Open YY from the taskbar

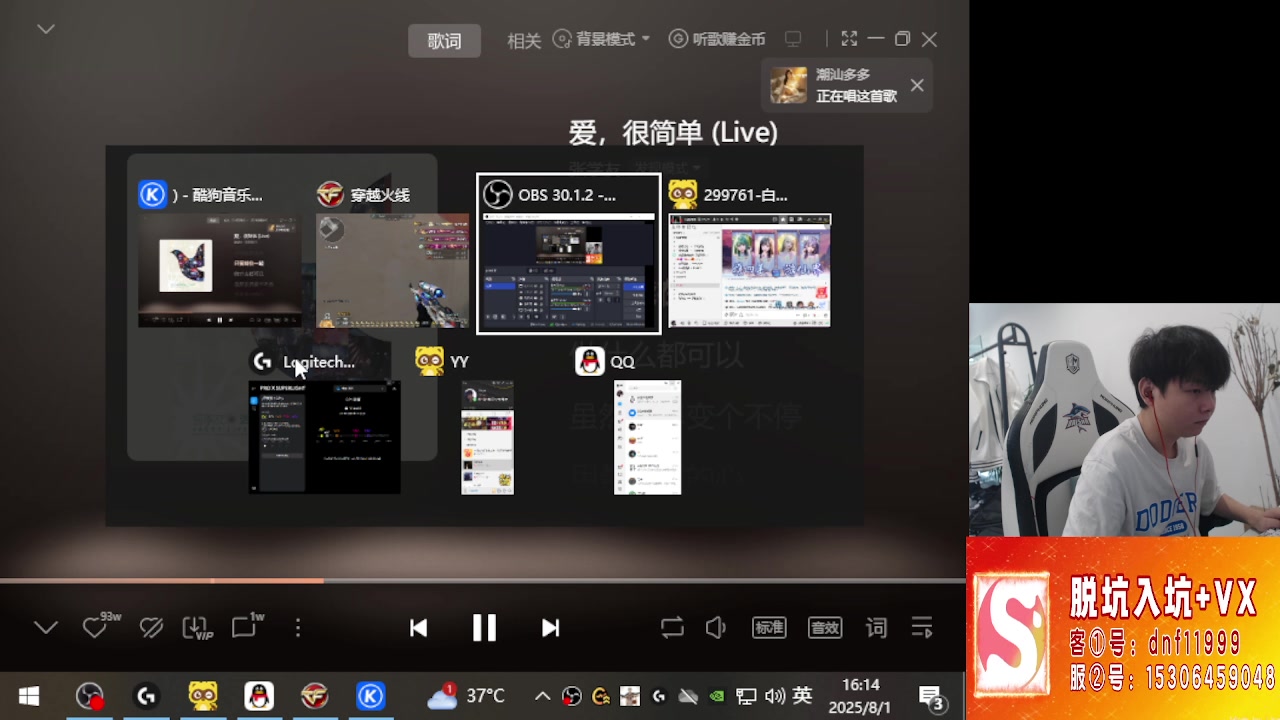pos(203,696)
